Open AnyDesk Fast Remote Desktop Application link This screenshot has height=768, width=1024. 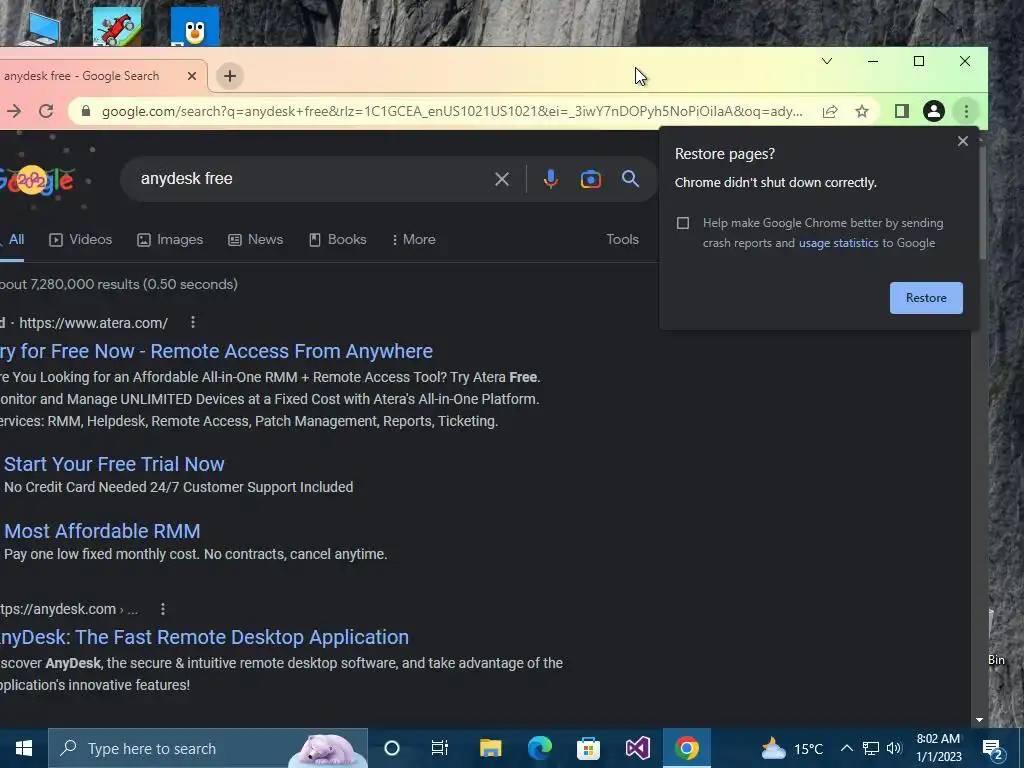click(204, 637)
